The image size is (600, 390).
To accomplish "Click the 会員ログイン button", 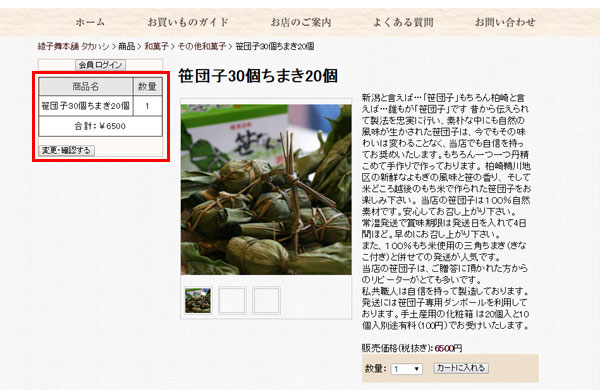I will tap(100, 65).
